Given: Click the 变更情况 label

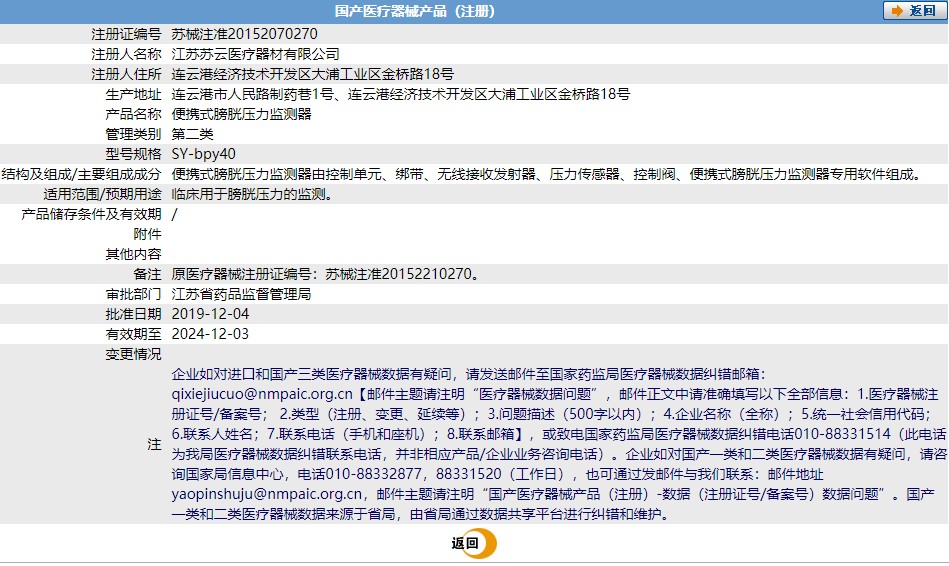Looking at the screenshot, I should coord(133,354).
